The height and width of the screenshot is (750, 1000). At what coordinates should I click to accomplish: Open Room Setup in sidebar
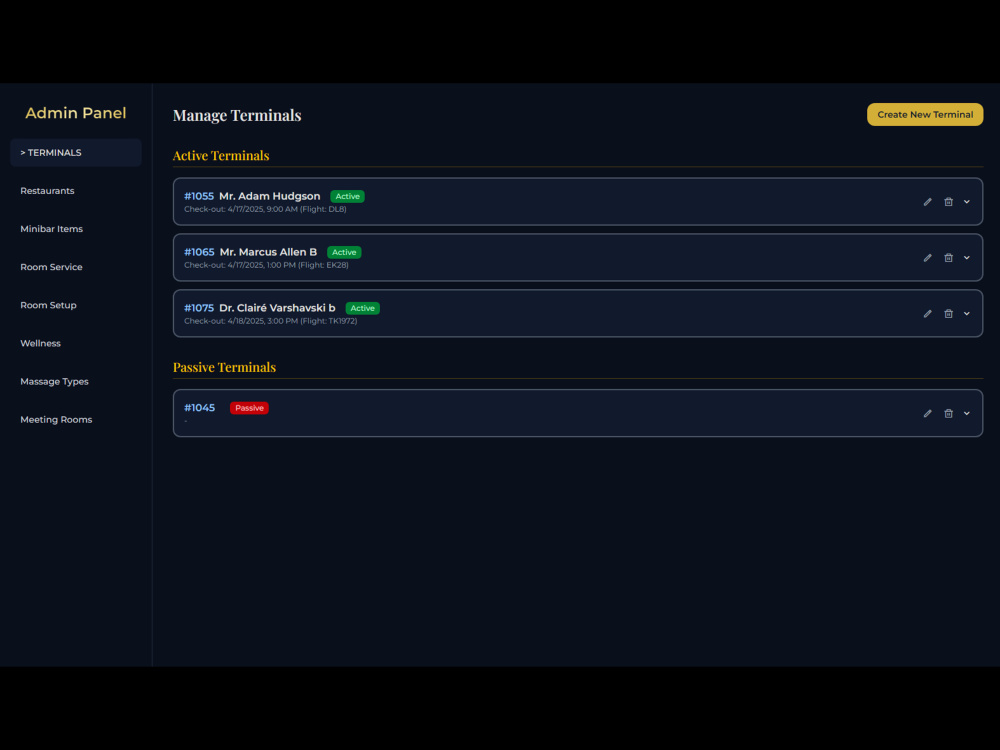[x=48, y=305]
